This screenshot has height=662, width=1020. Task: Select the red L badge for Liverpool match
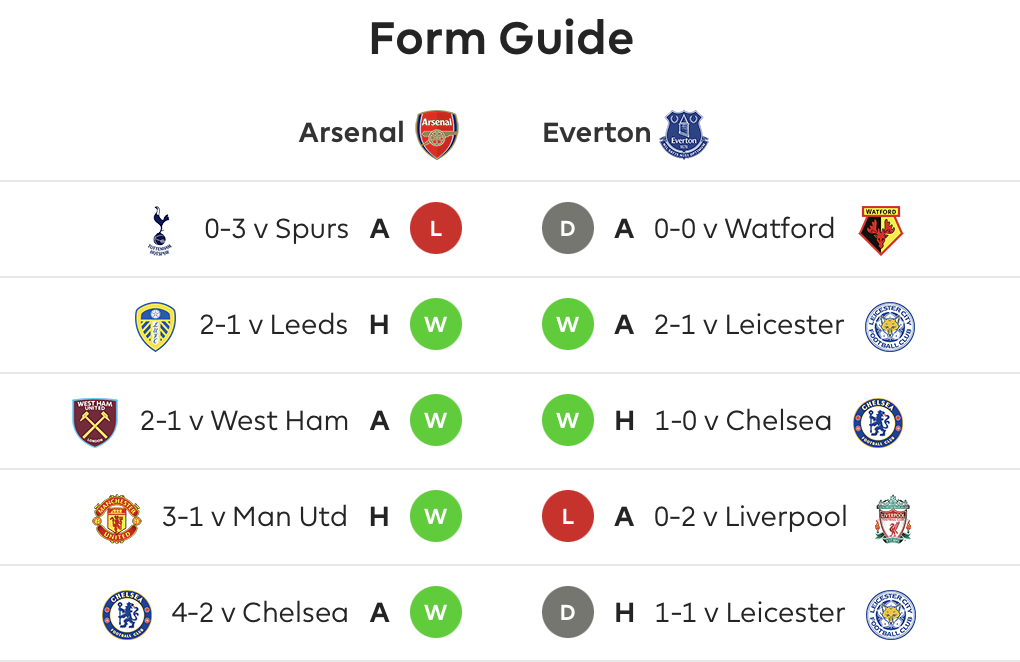click(x=568, y=516)
